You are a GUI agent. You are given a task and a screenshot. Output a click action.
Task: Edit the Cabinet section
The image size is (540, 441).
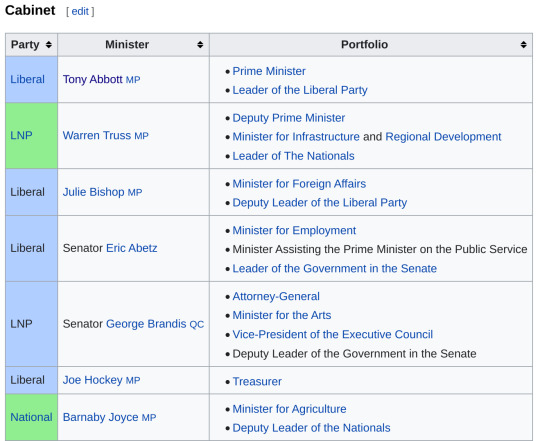point(80,11)
